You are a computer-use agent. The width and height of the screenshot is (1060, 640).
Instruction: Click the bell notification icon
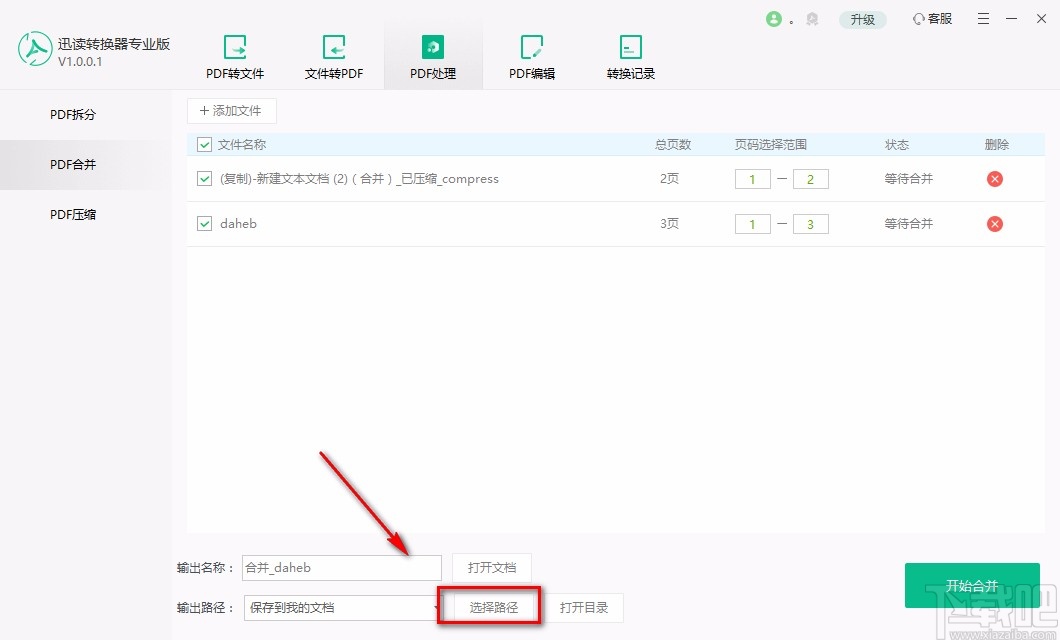pyautogui.click(x=812, y=18)
